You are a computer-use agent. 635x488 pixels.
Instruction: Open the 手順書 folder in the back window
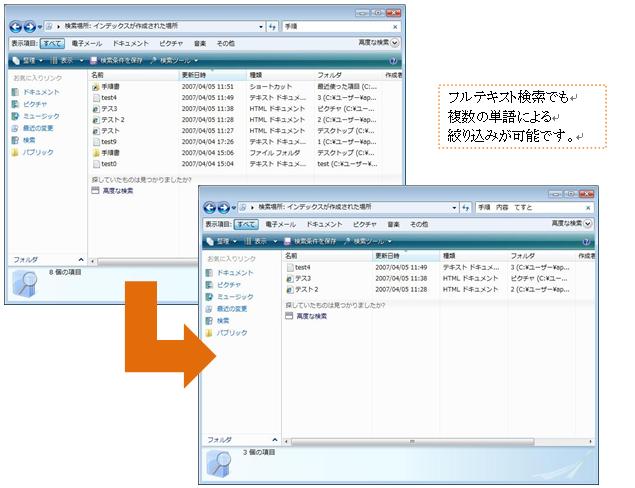[110, 152]
